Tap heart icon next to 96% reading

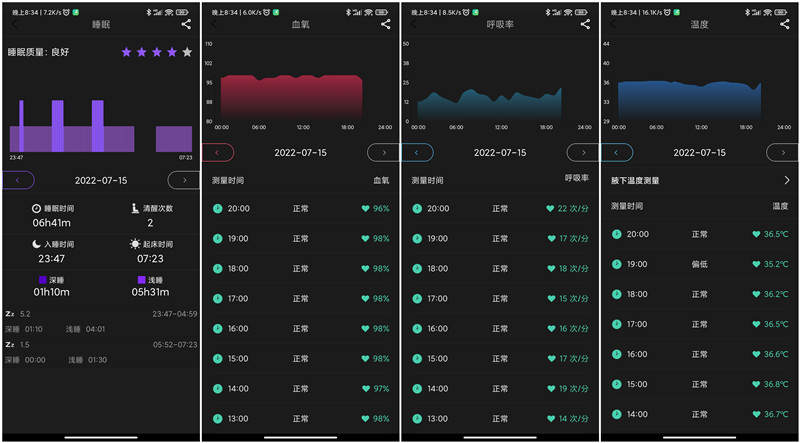pos(365,209)
